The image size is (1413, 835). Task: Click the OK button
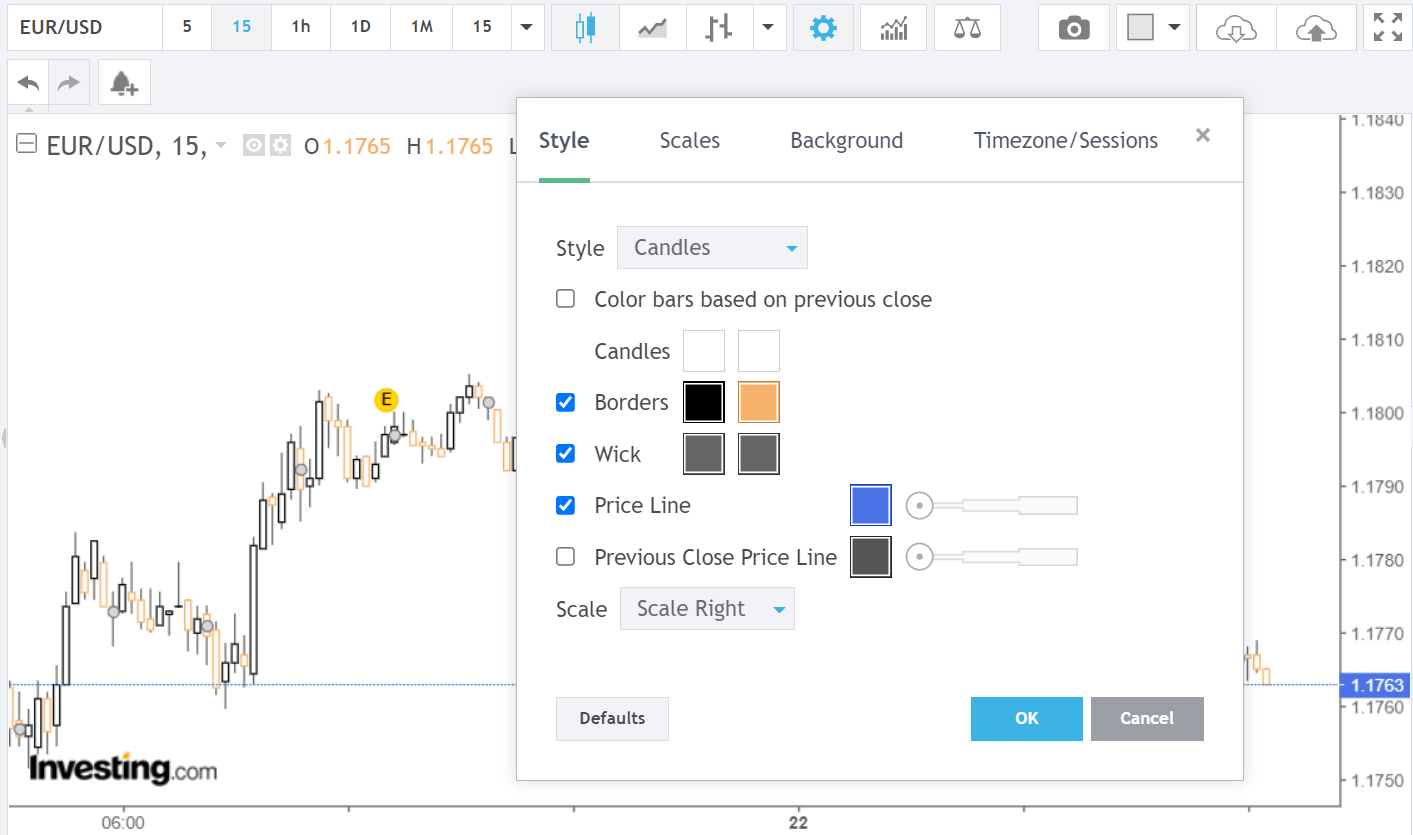point(1026,718)
